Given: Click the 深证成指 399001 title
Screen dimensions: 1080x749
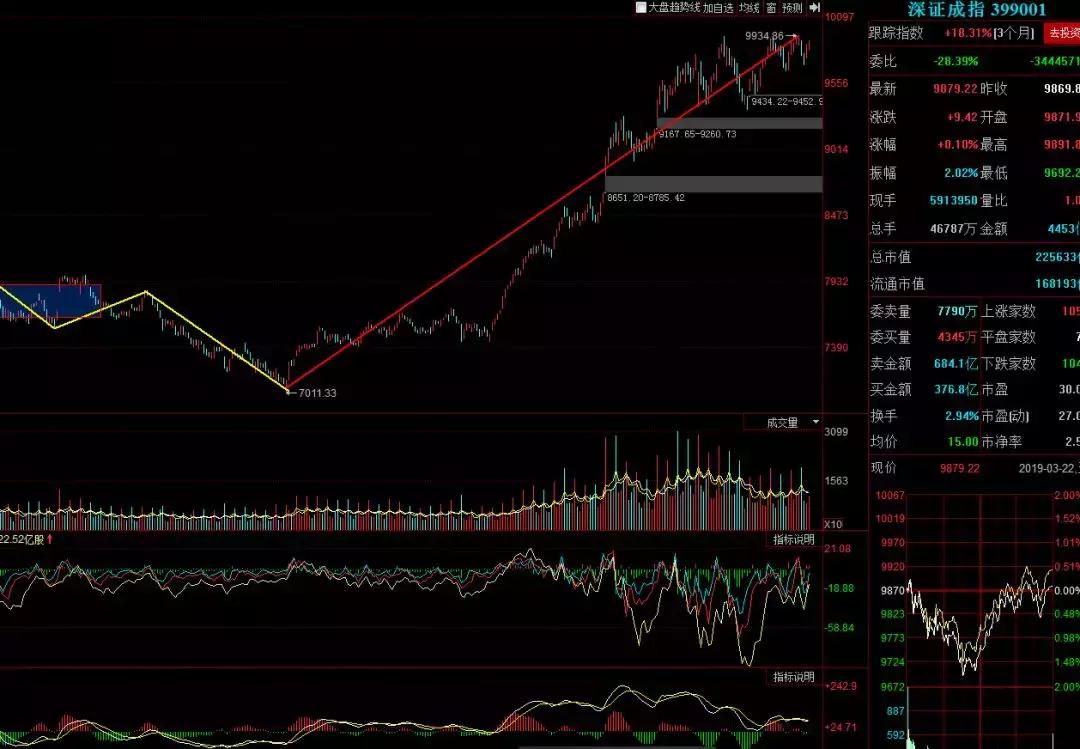Looking at the screenshot, I should tap(976, 10).
